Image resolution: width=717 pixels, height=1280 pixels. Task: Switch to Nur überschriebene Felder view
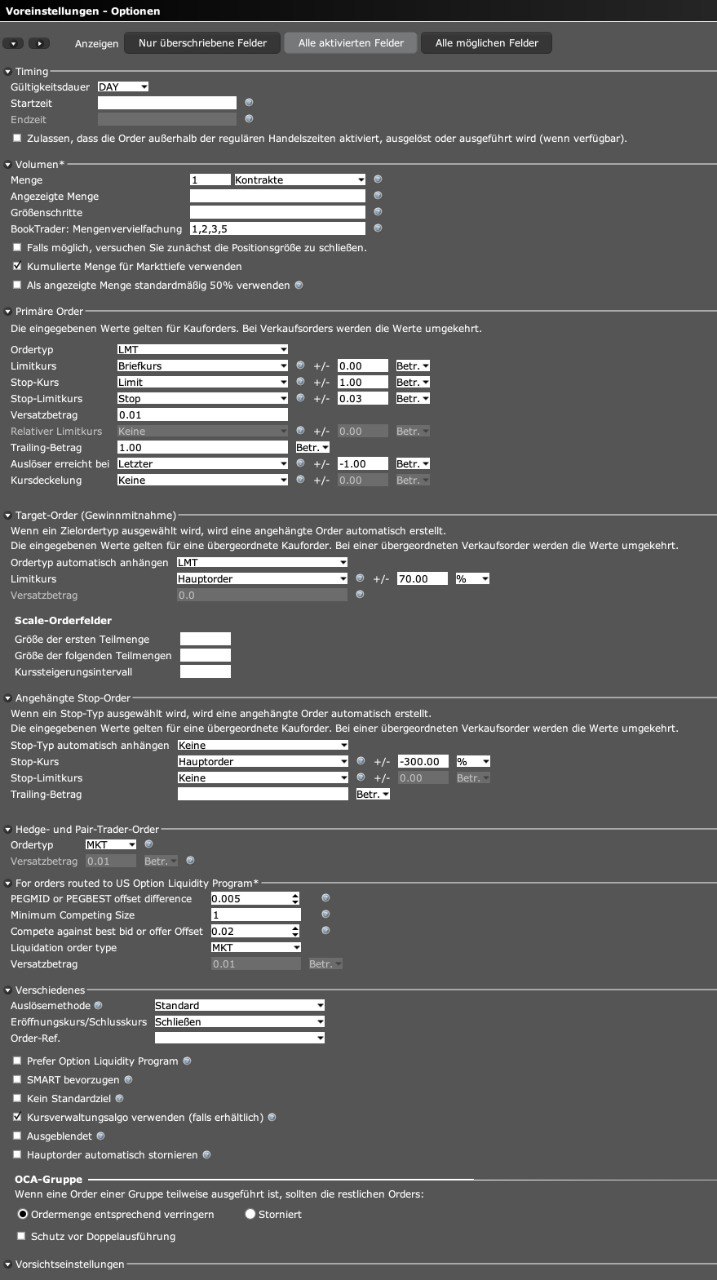click(x=202, y=43)
